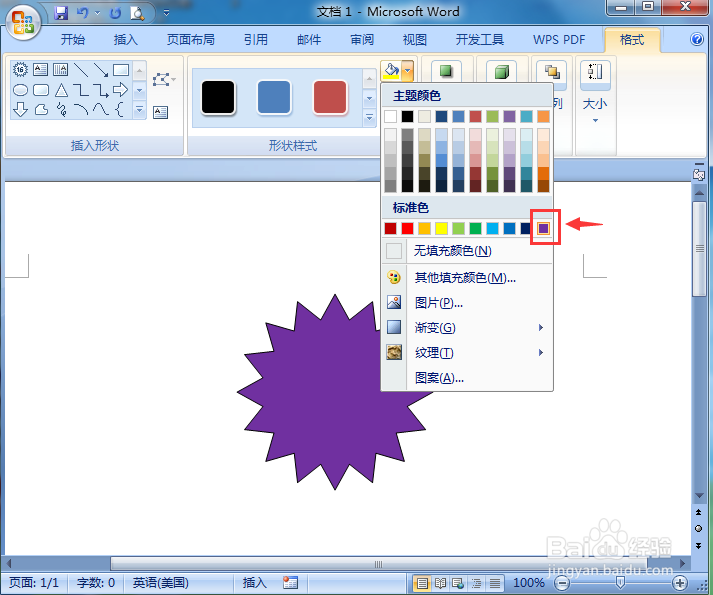Viewport: 713px width, 595px height.
Task: Go to the 视图 tab
Action: click(415, 40)
